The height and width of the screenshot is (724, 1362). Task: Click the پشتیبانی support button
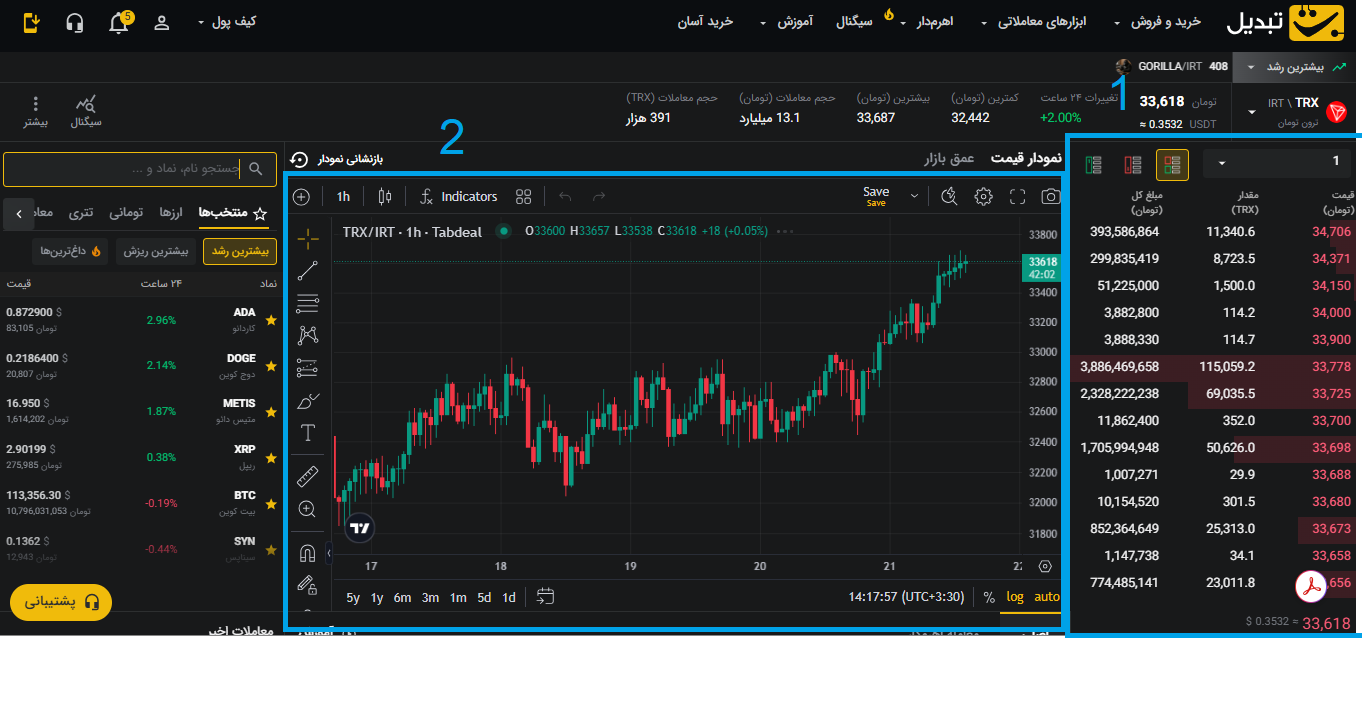click(x=60, y=602)
